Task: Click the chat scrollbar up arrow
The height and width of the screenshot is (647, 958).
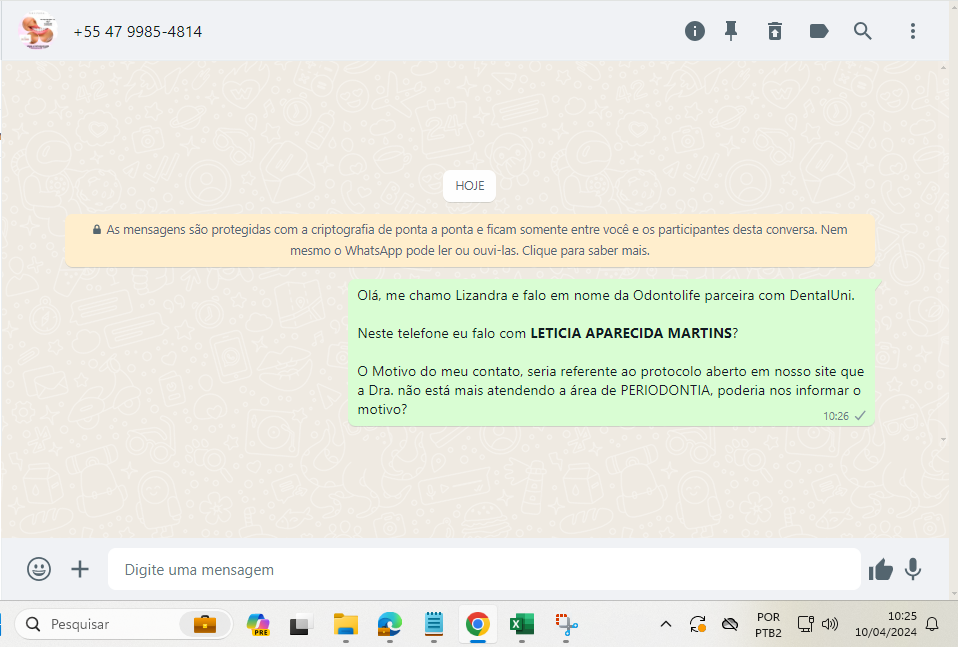Action: [x=942, y=69]
